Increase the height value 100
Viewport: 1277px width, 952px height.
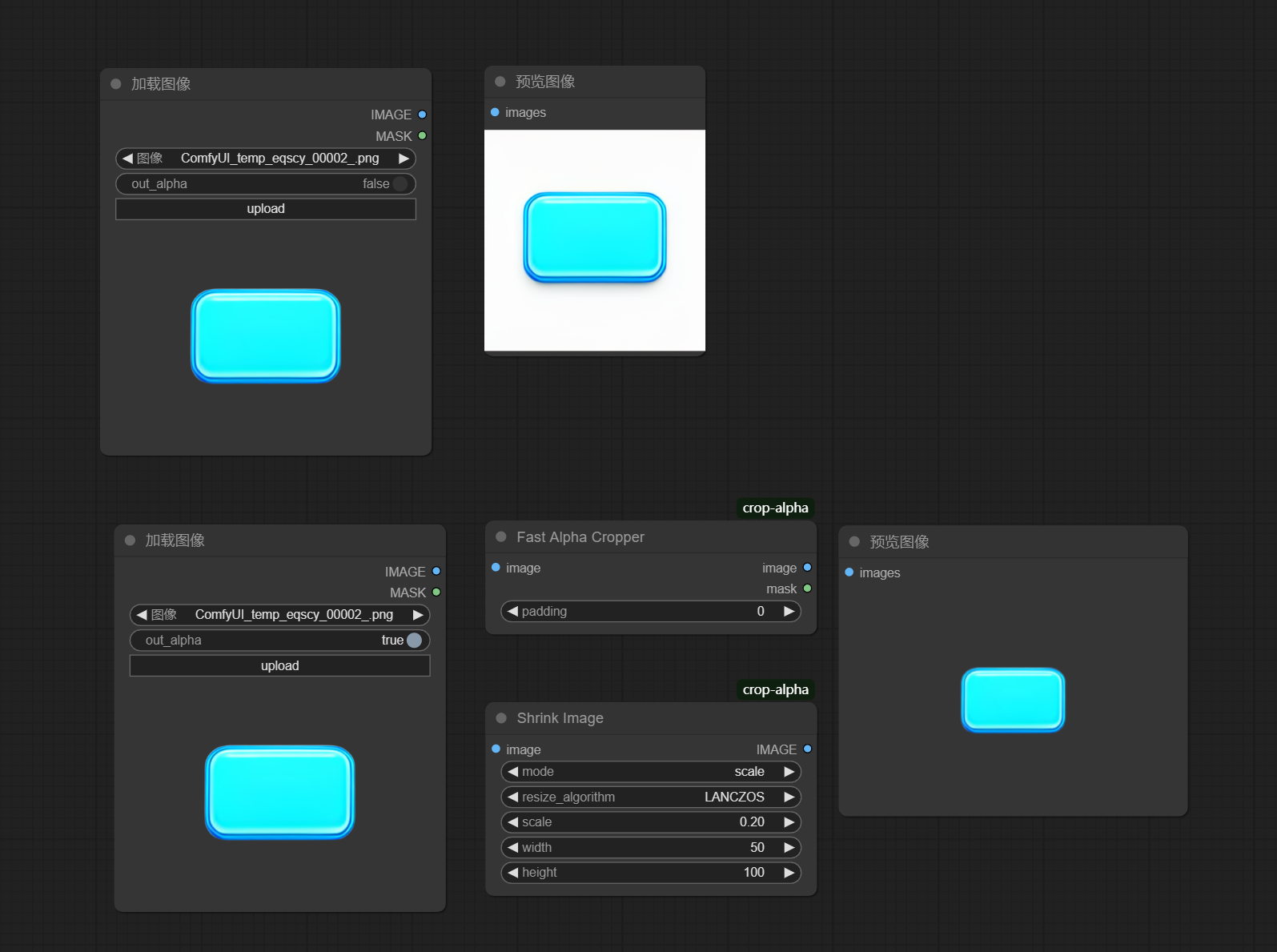tap(789, 873)
